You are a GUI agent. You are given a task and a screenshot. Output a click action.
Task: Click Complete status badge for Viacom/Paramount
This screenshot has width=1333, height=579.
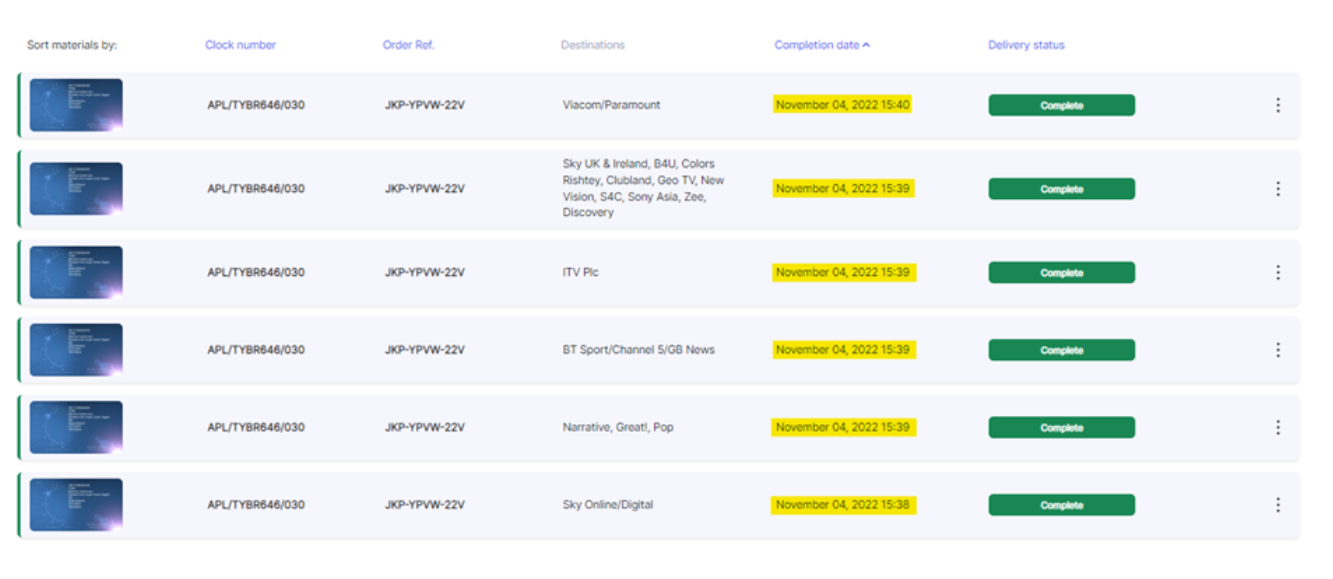[1061, 105]
